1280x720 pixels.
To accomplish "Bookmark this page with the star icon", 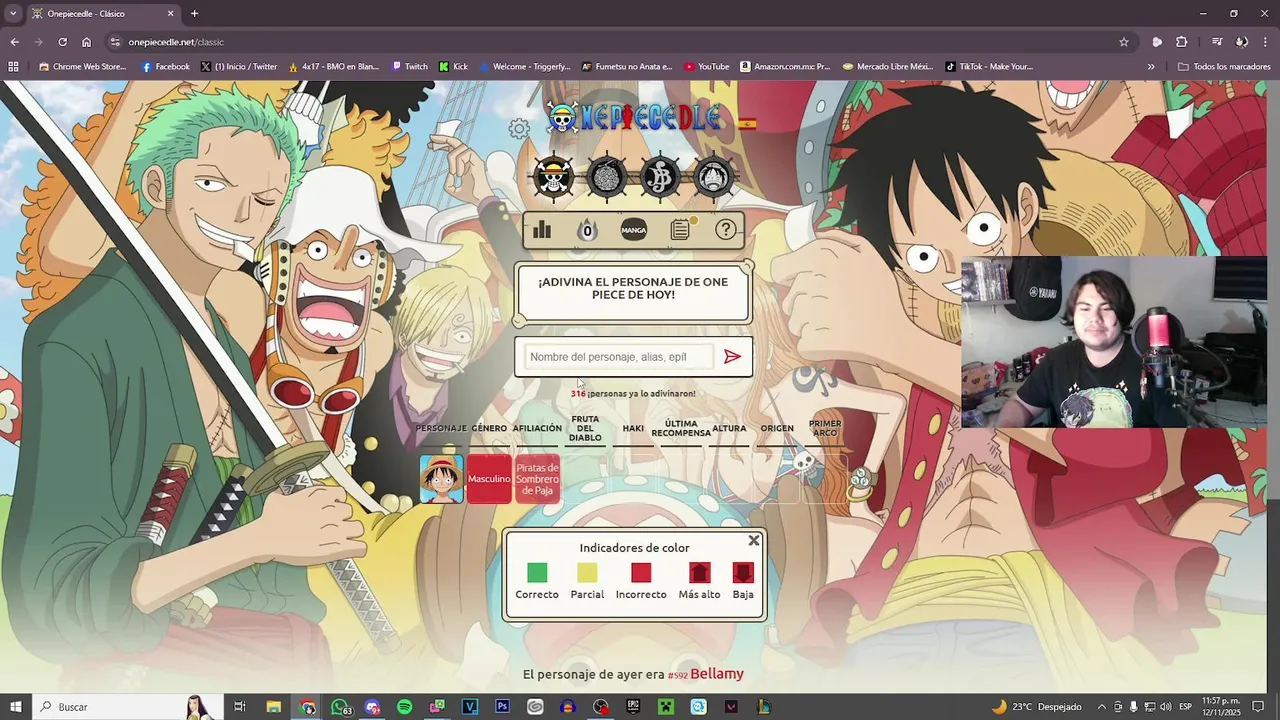I will coord(1124,42).
